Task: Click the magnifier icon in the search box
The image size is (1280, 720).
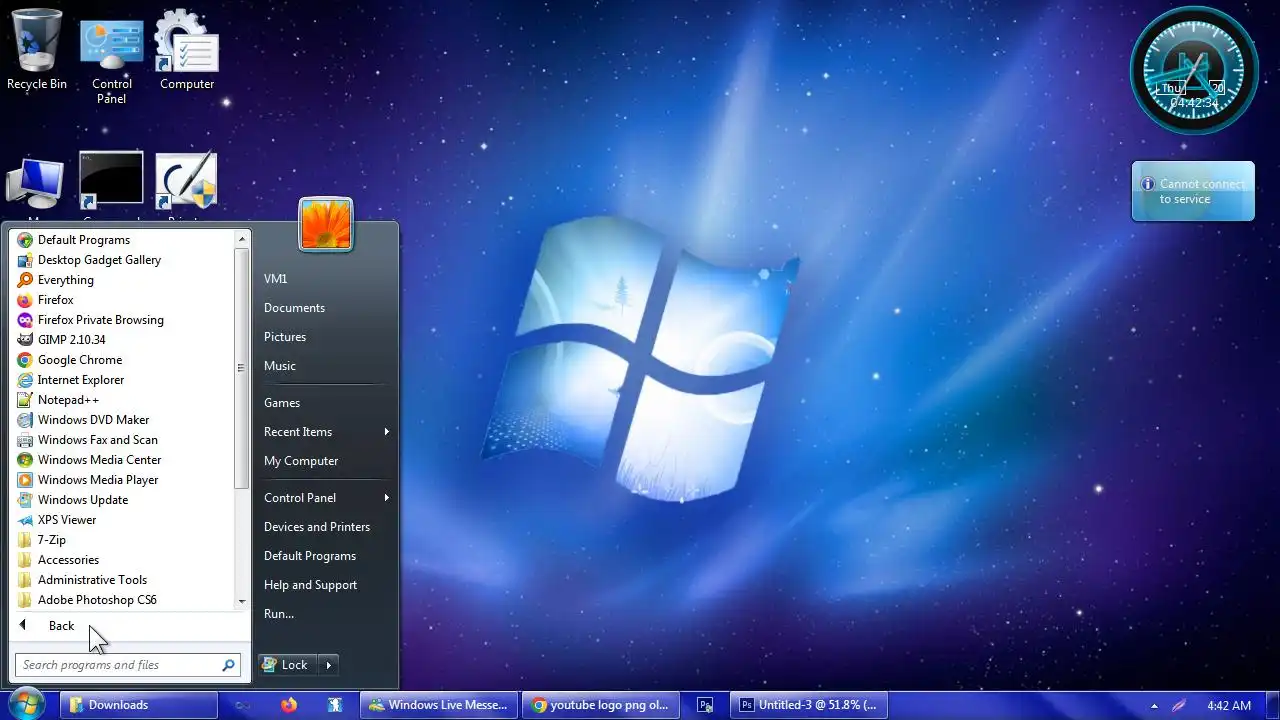Action: (229, 665)
